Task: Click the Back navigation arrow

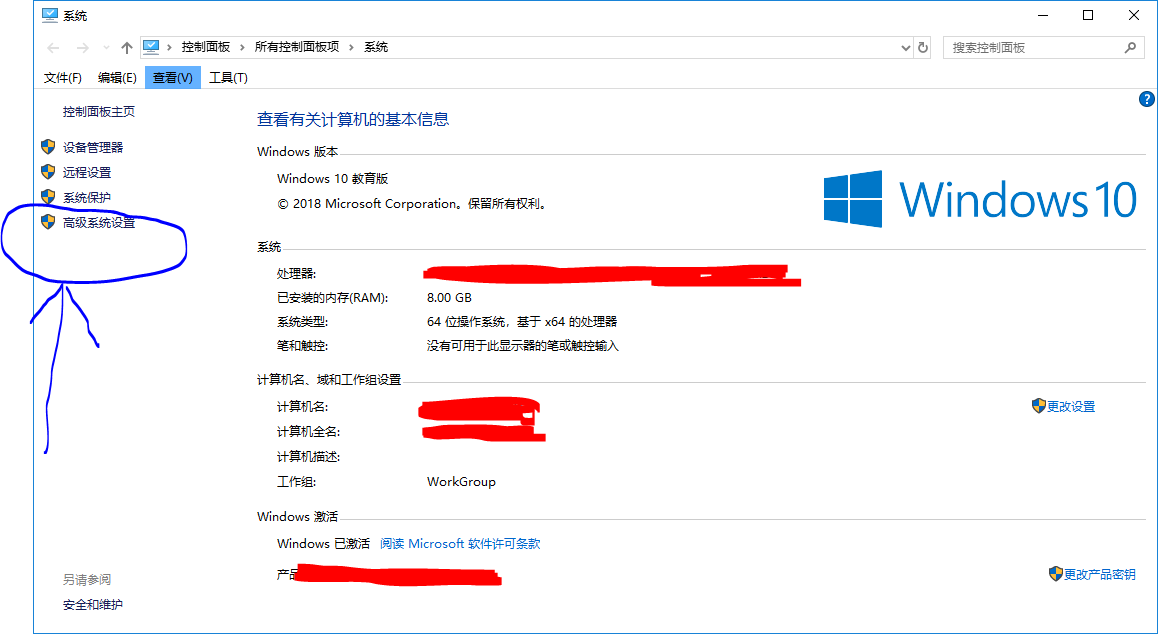Action: pyautogui.click(x=53, y=48)
